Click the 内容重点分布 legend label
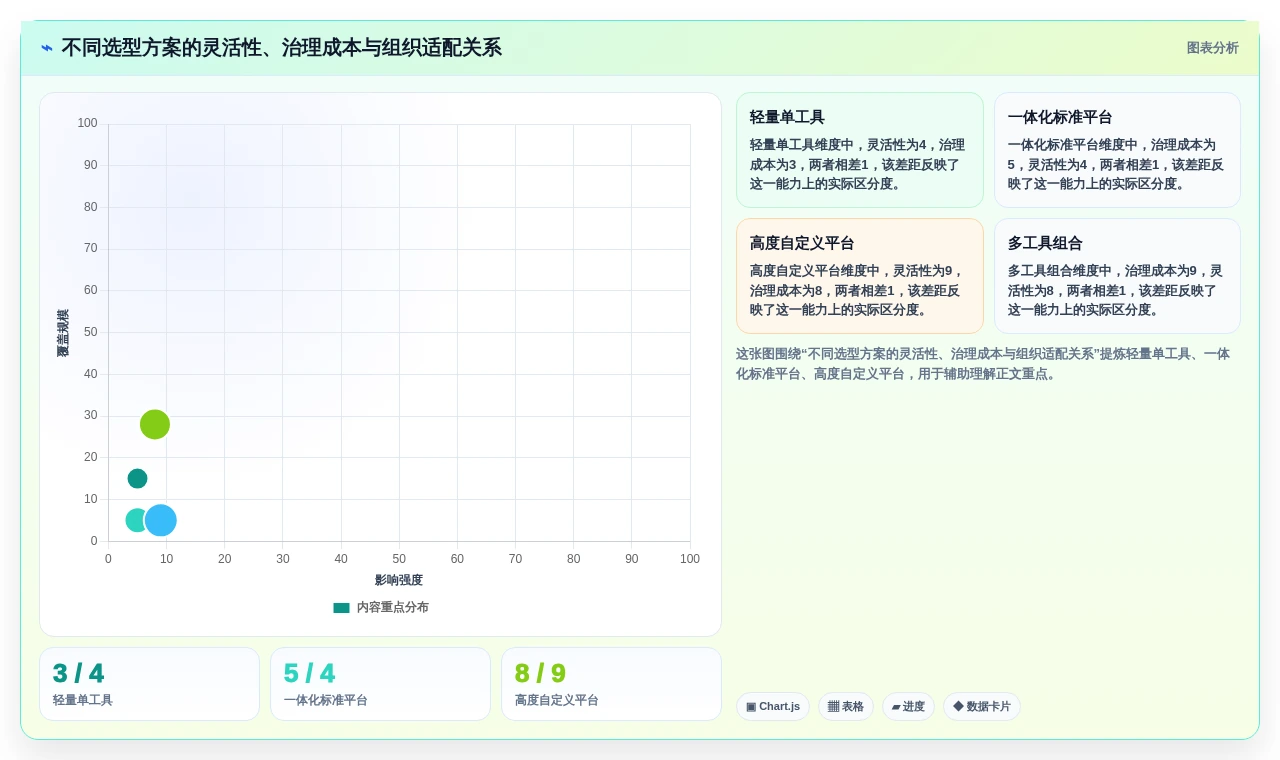The height and width of the screenshot is (760, 1280). tap(393, 607)
